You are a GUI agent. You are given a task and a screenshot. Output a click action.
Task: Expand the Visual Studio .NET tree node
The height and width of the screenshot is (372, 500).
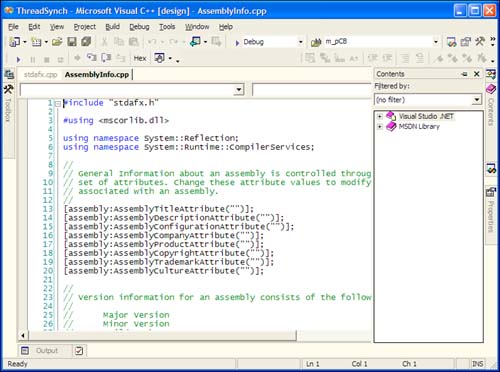(x=379, y=116)
